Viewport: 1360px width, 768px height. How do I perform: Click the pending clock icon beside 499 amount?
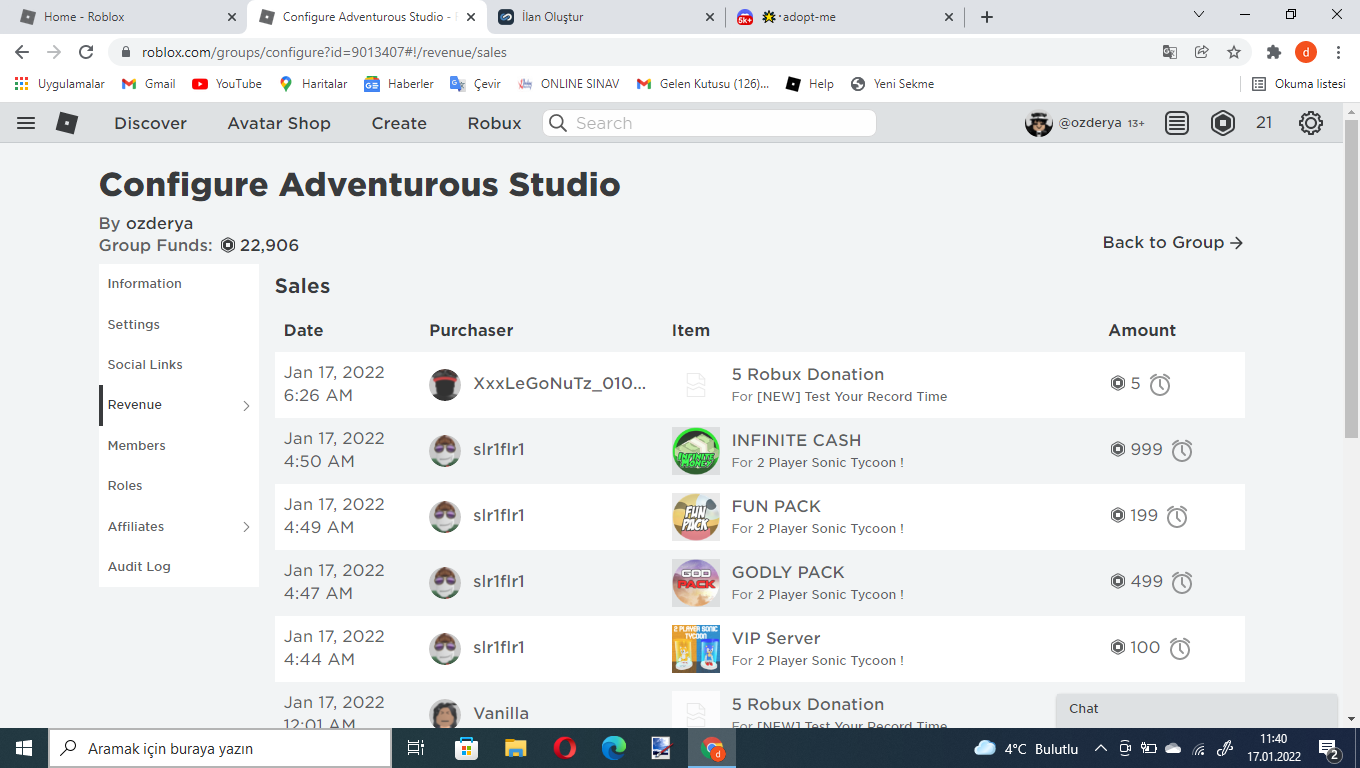(1182, 582)
